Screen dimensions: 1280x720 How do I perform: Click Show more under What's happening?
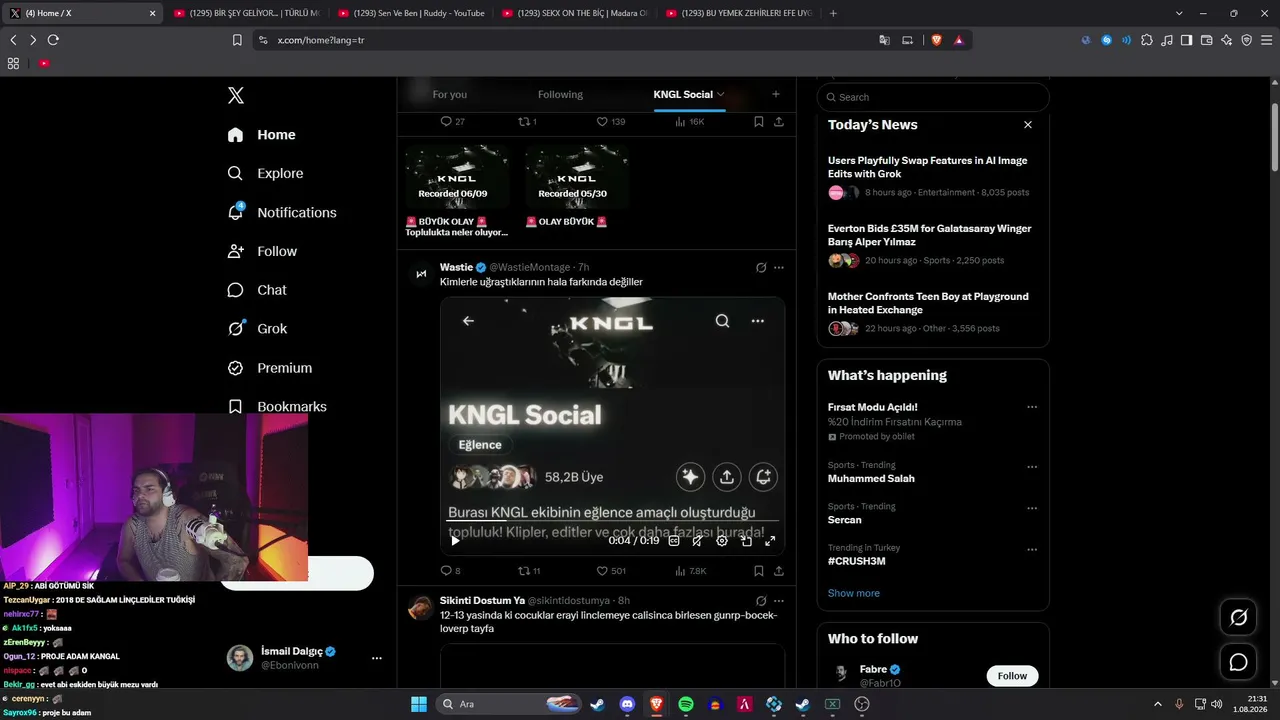[x=853, y=593]
